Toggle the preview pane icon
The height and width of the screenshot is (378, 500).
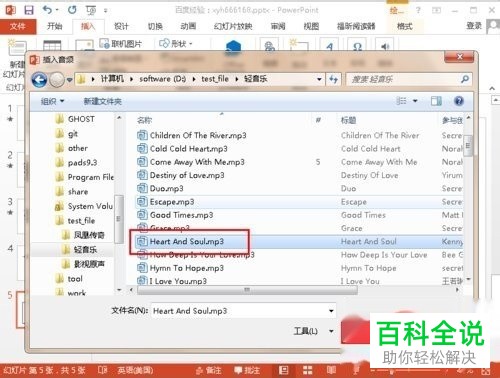pos(436,101)
